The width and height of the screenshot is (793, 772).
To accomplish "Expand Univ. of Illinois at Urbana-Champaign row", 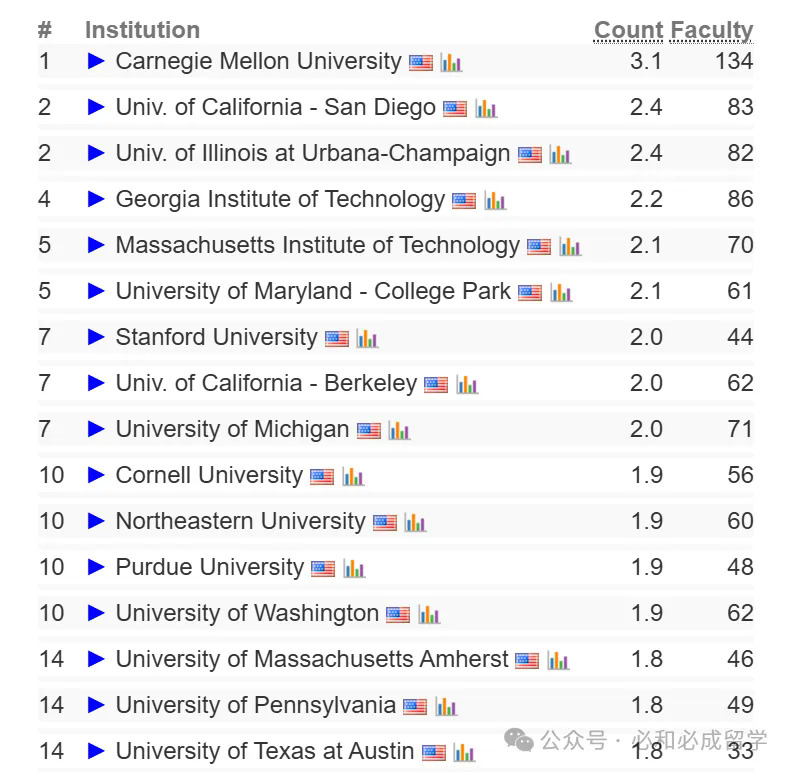I will (96, 153).
